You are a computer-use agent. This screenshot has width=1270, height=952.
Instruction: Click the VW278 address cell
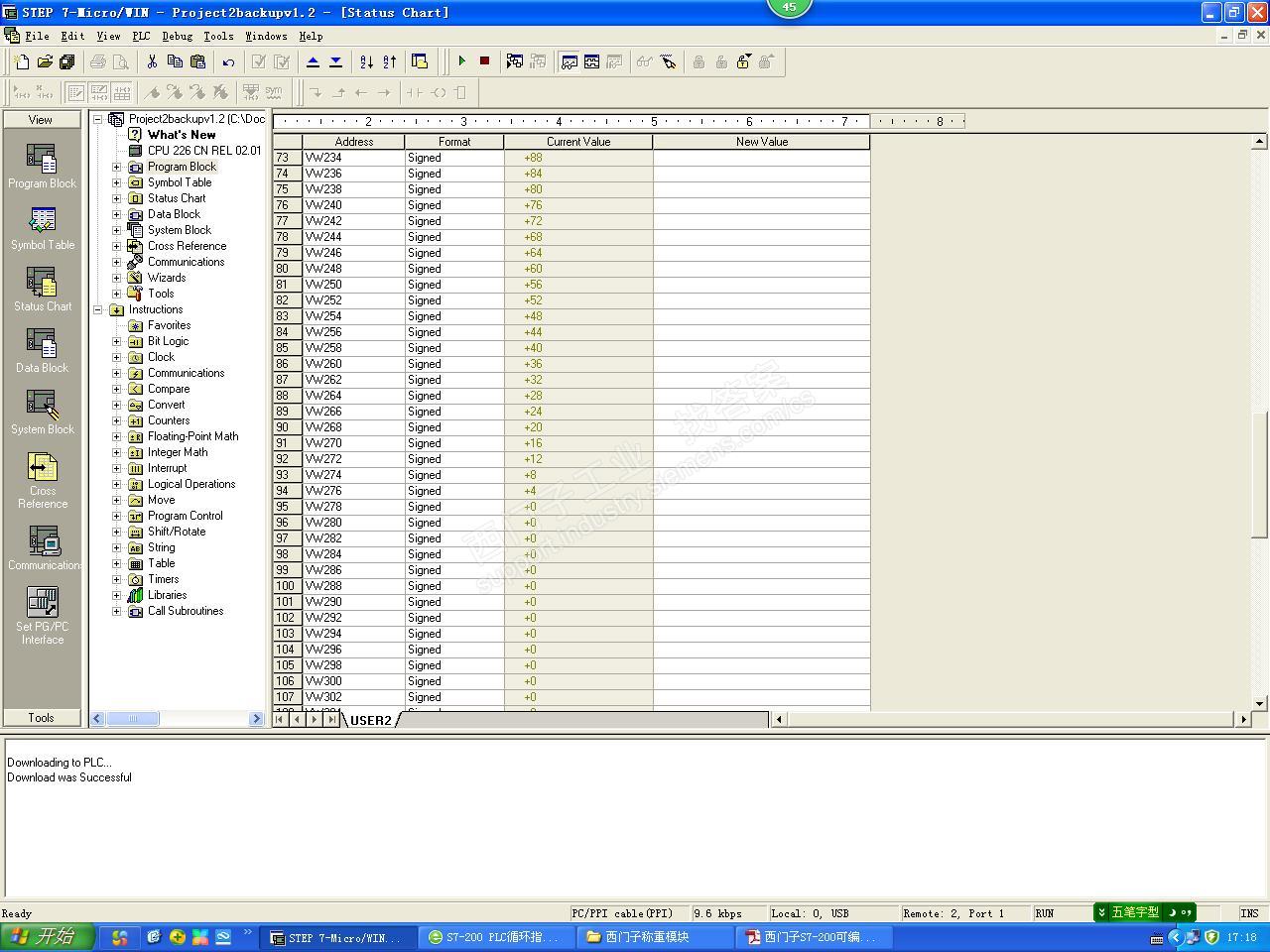[x=353, y=507]
